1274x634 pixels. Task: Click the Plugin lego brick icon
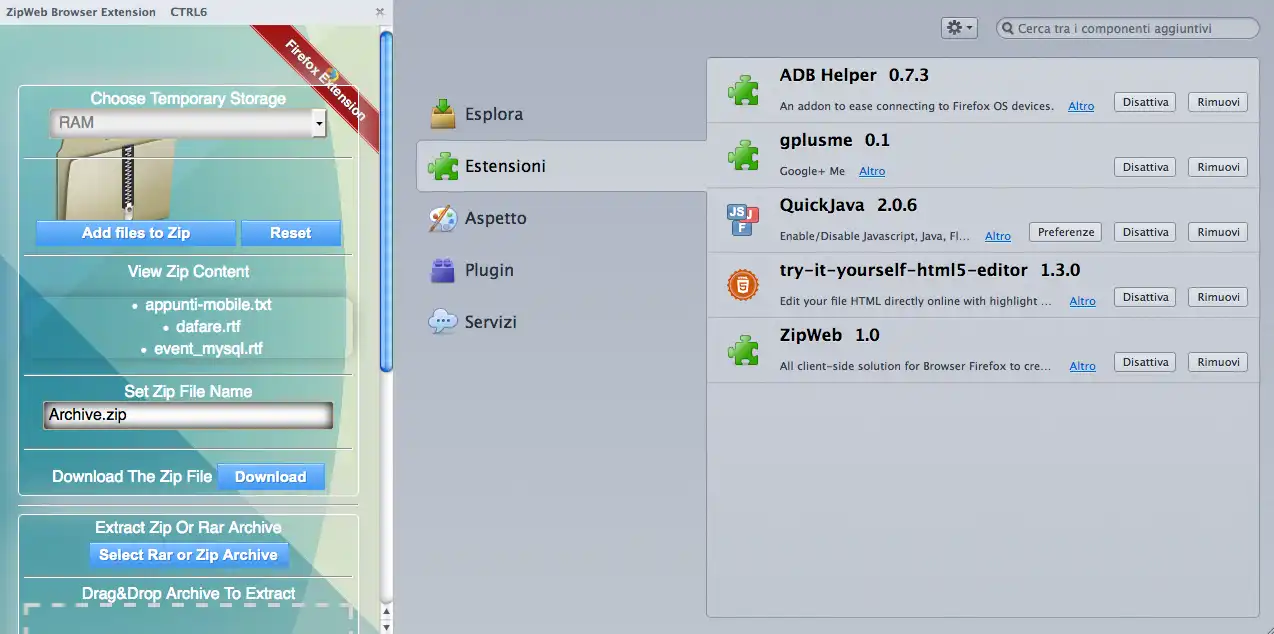[443, 270]
